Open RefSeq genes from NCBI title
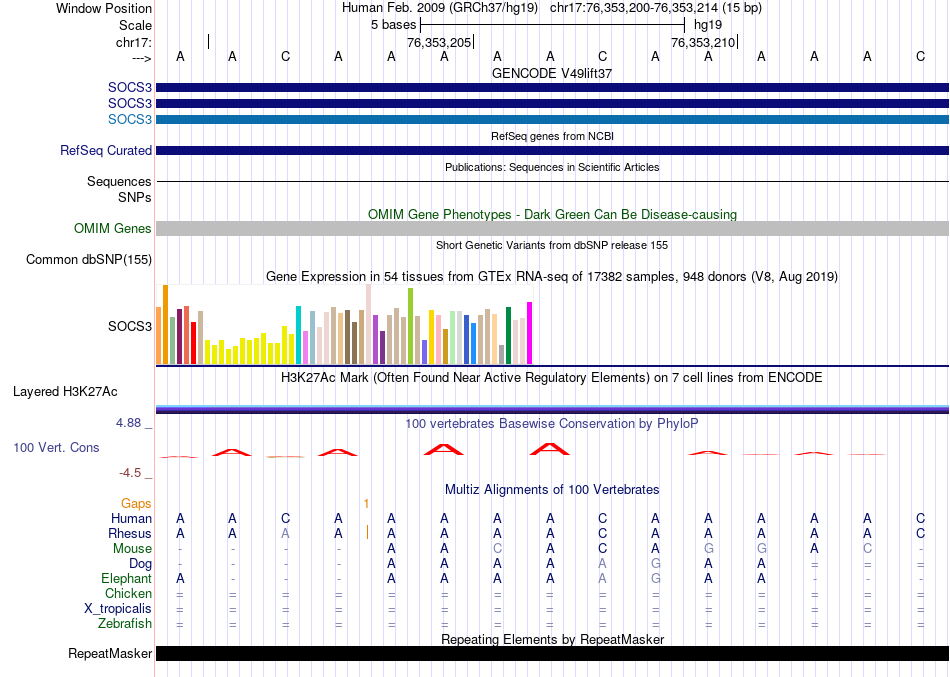950x677 pixels. (x=552, y=136)
